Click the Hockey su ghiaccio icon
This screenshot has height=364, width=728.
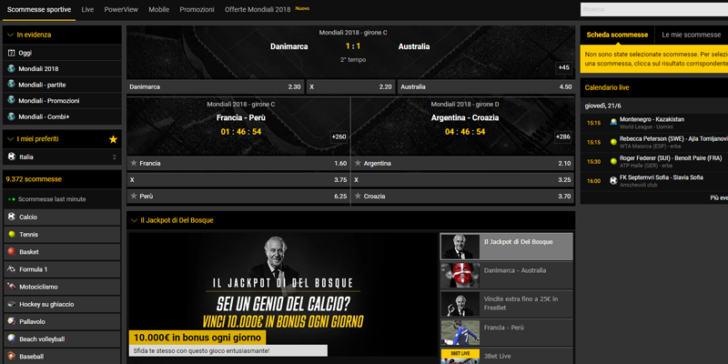click(x=12, y=304)
